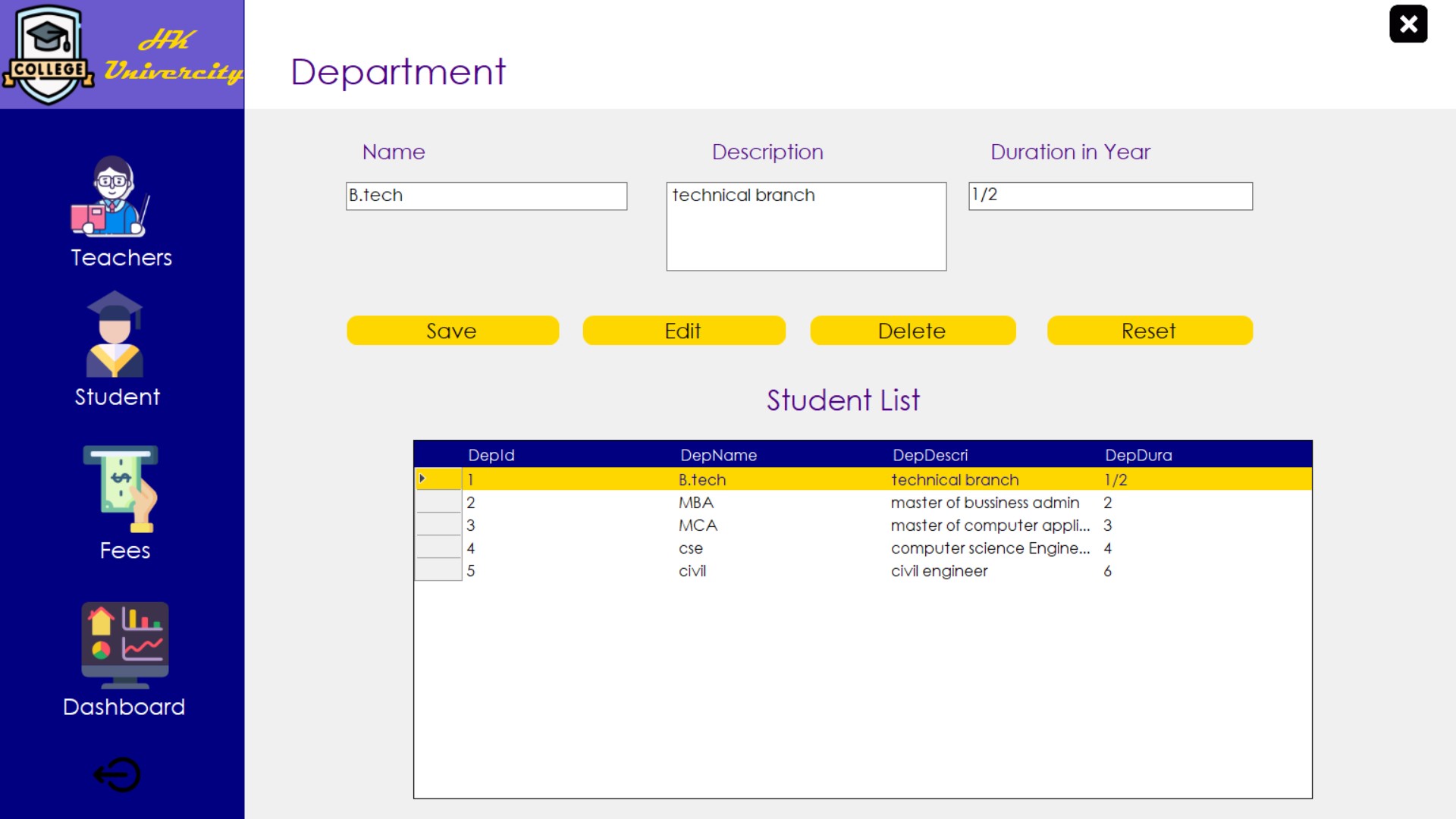This screenshot has height=819, width=1456.
Task: Click the logout arrow icon
Action: pos(118,775)
